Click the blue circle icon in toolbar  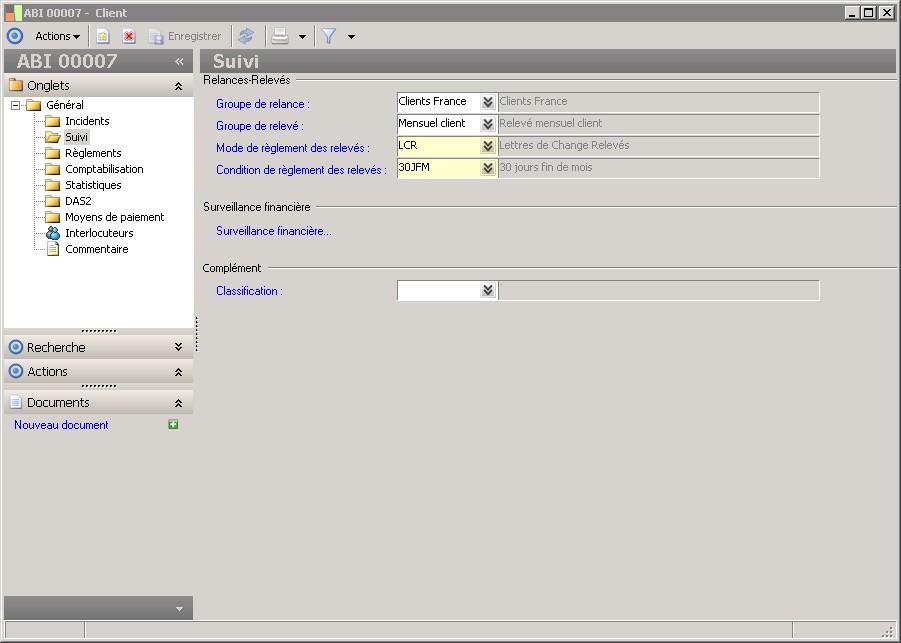point(15,36)
